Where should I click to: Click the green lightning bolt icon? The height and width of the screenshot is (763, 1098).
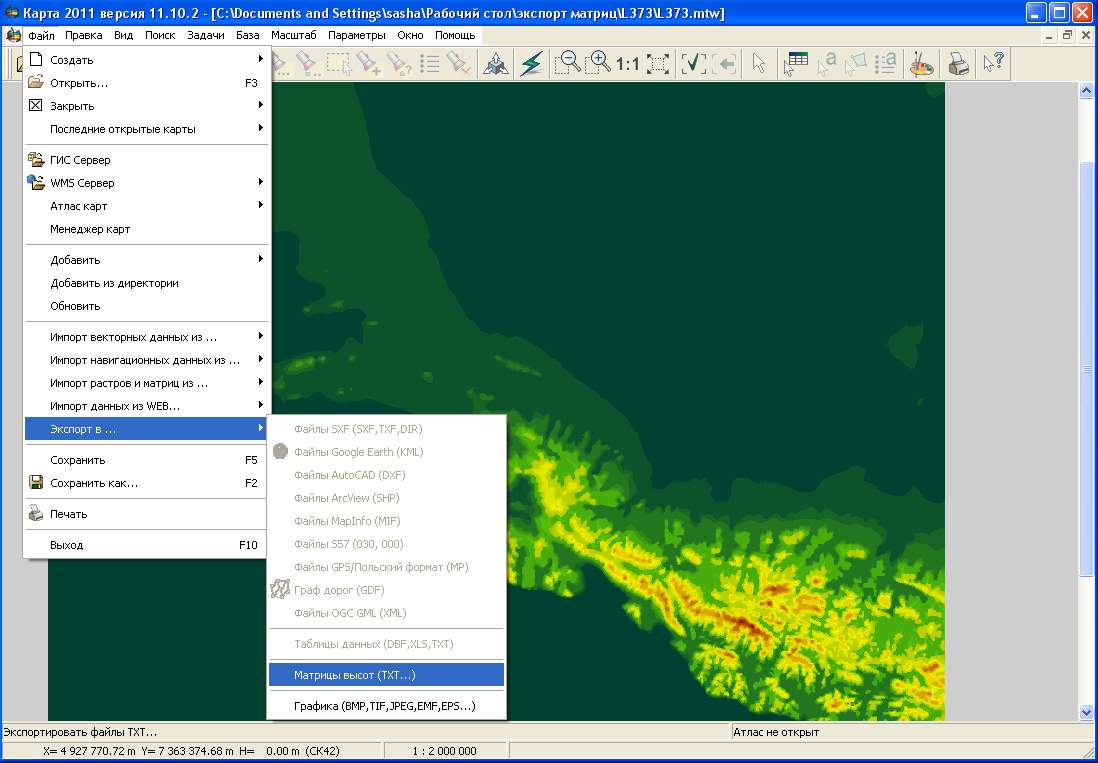tap(532, 64)
